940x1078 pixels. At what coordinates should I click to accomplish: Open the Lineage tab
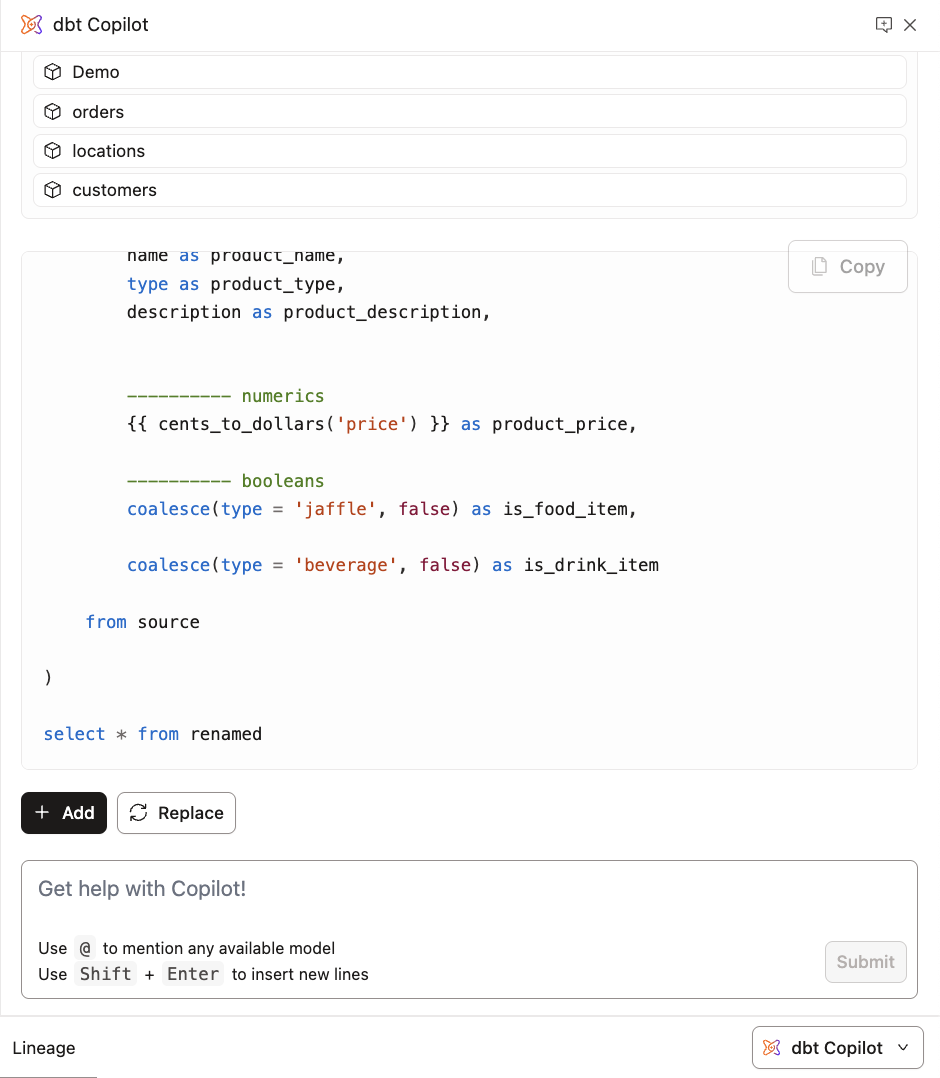coord(44,1048)
